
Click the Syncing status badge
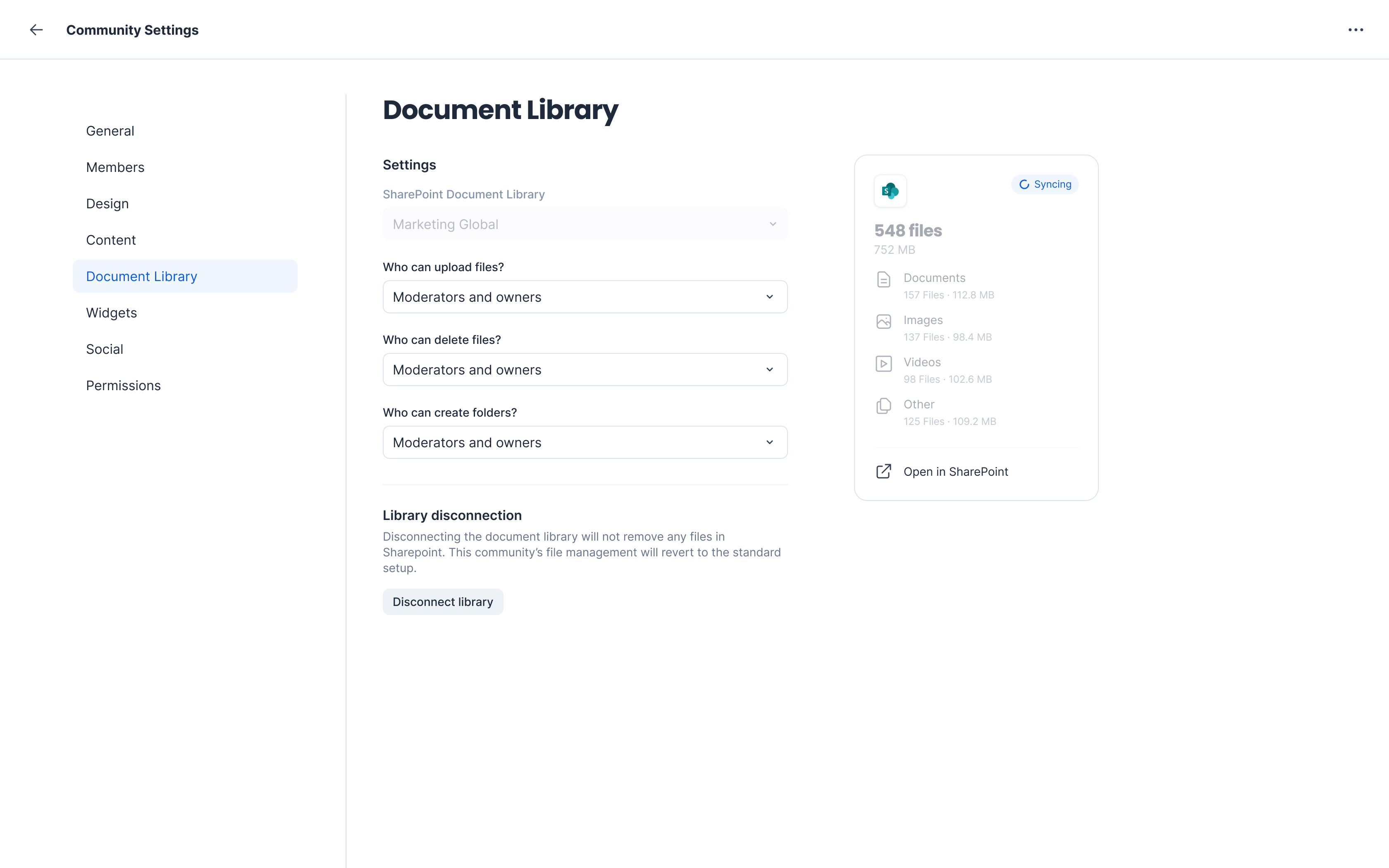[x=1045, y=184]
